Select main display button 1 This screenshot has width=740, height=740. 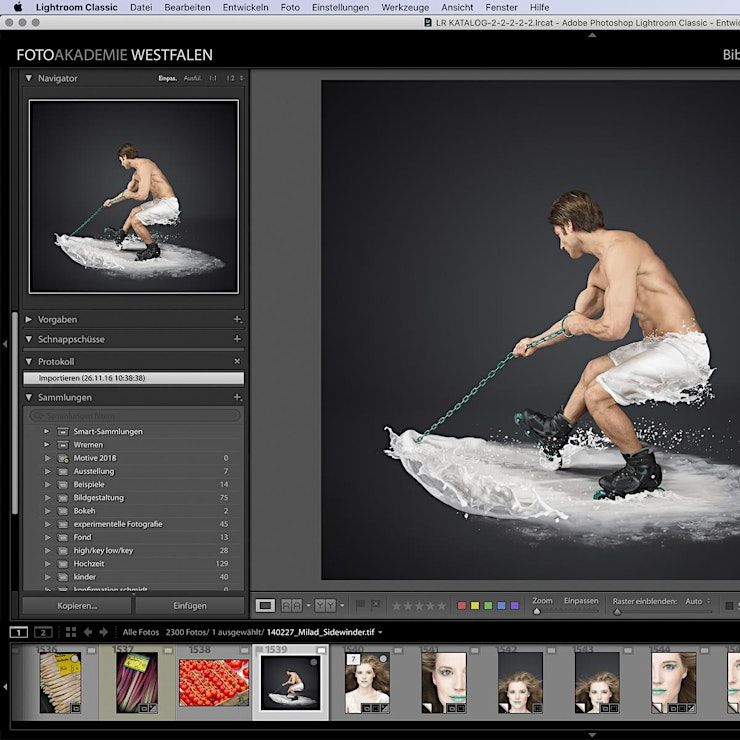point(19,632)
